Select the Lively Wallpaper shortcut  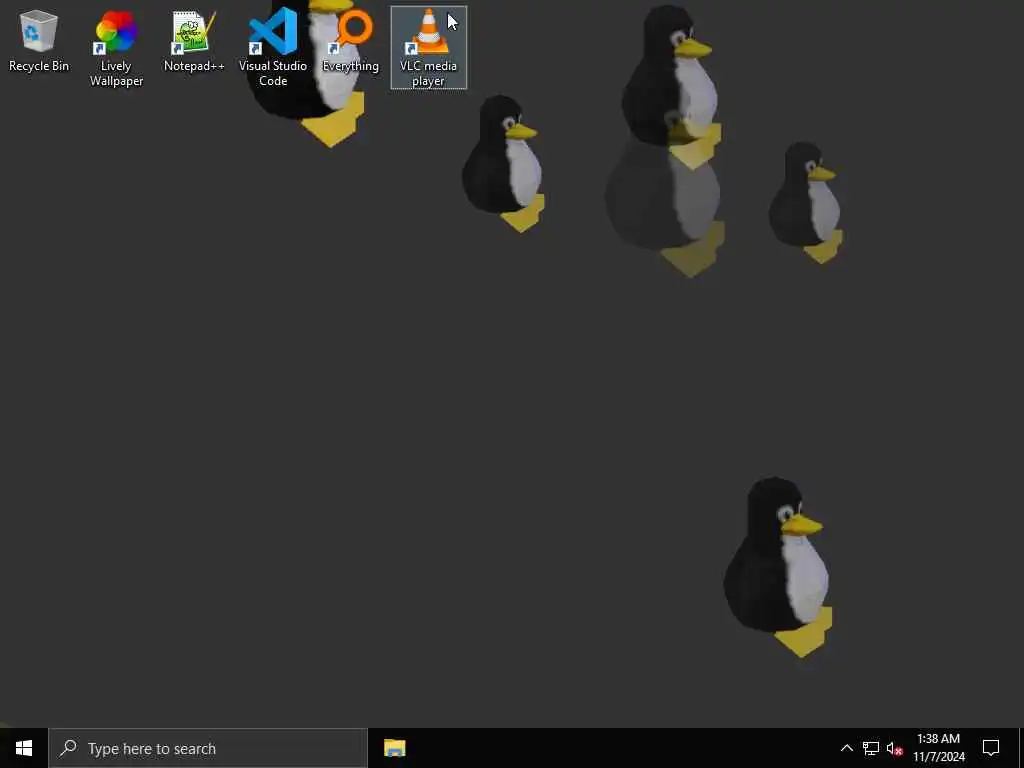(116, 48)
